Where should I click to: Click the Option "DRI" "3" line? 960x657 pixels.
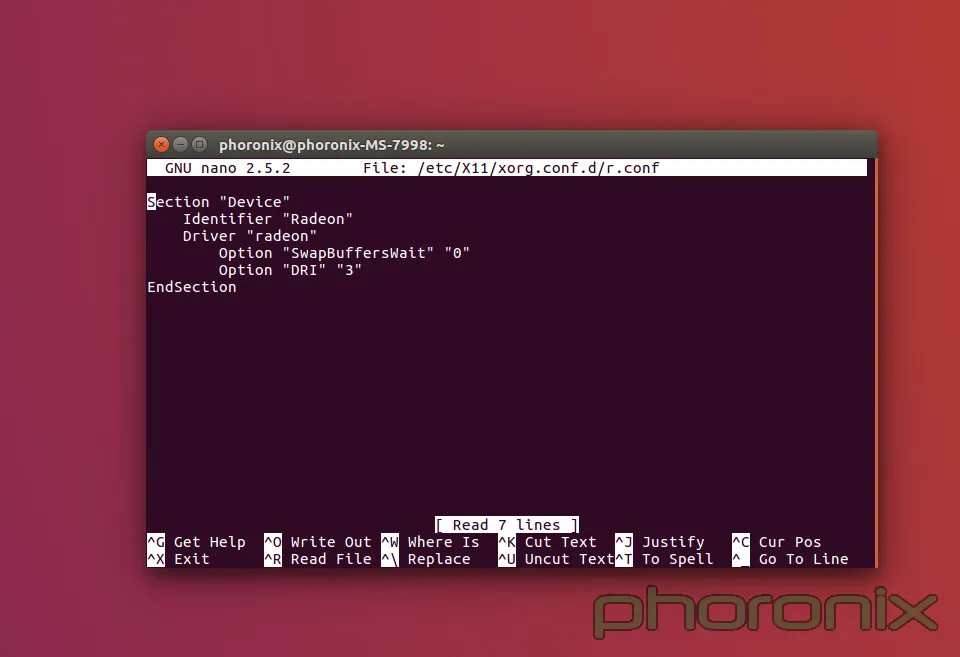click(x=290, y=271)
